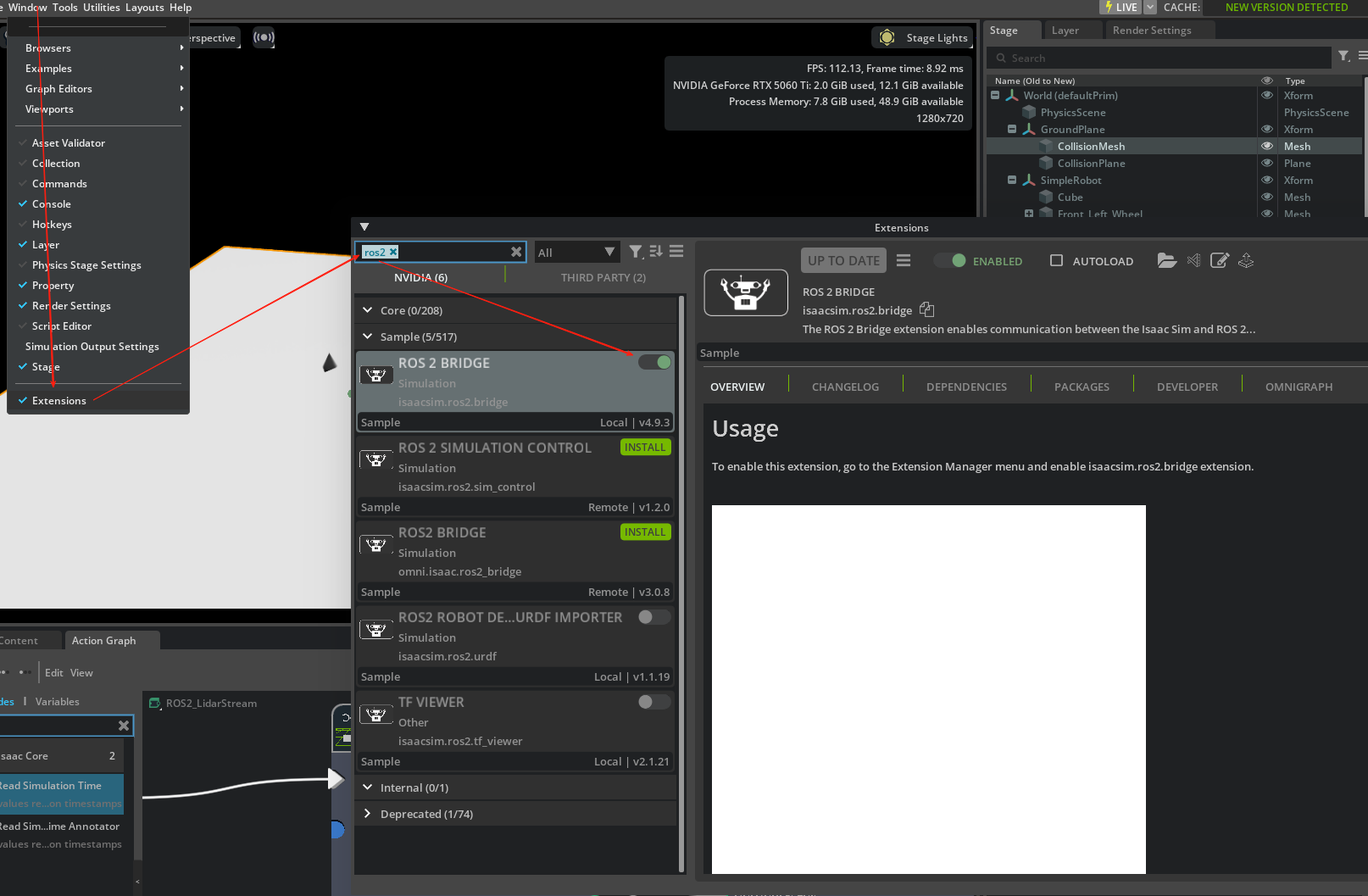This screenshot has height=896, width=1368.
Task: Collapse the SimpleRobot tree node
Action: click(x=1012, y=181)
